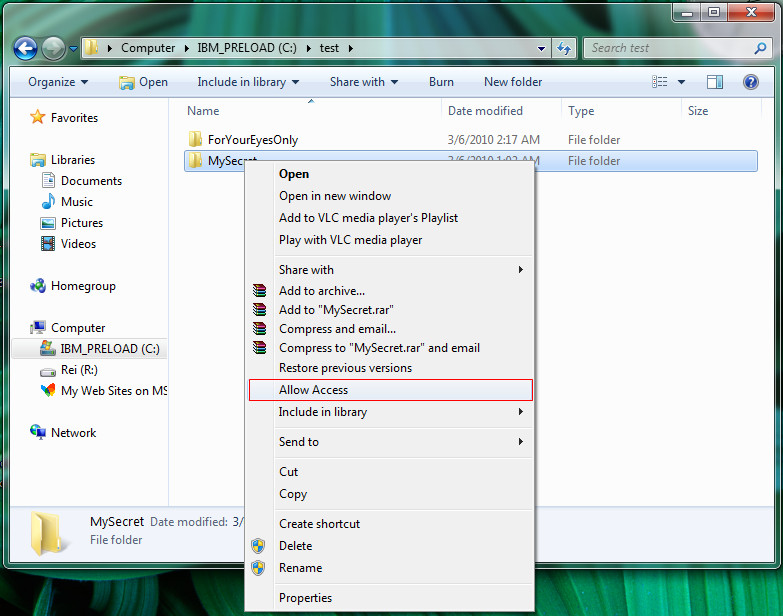Select the ForYourEyesOnly folder
783x616 pixels.
coord(253,140)
